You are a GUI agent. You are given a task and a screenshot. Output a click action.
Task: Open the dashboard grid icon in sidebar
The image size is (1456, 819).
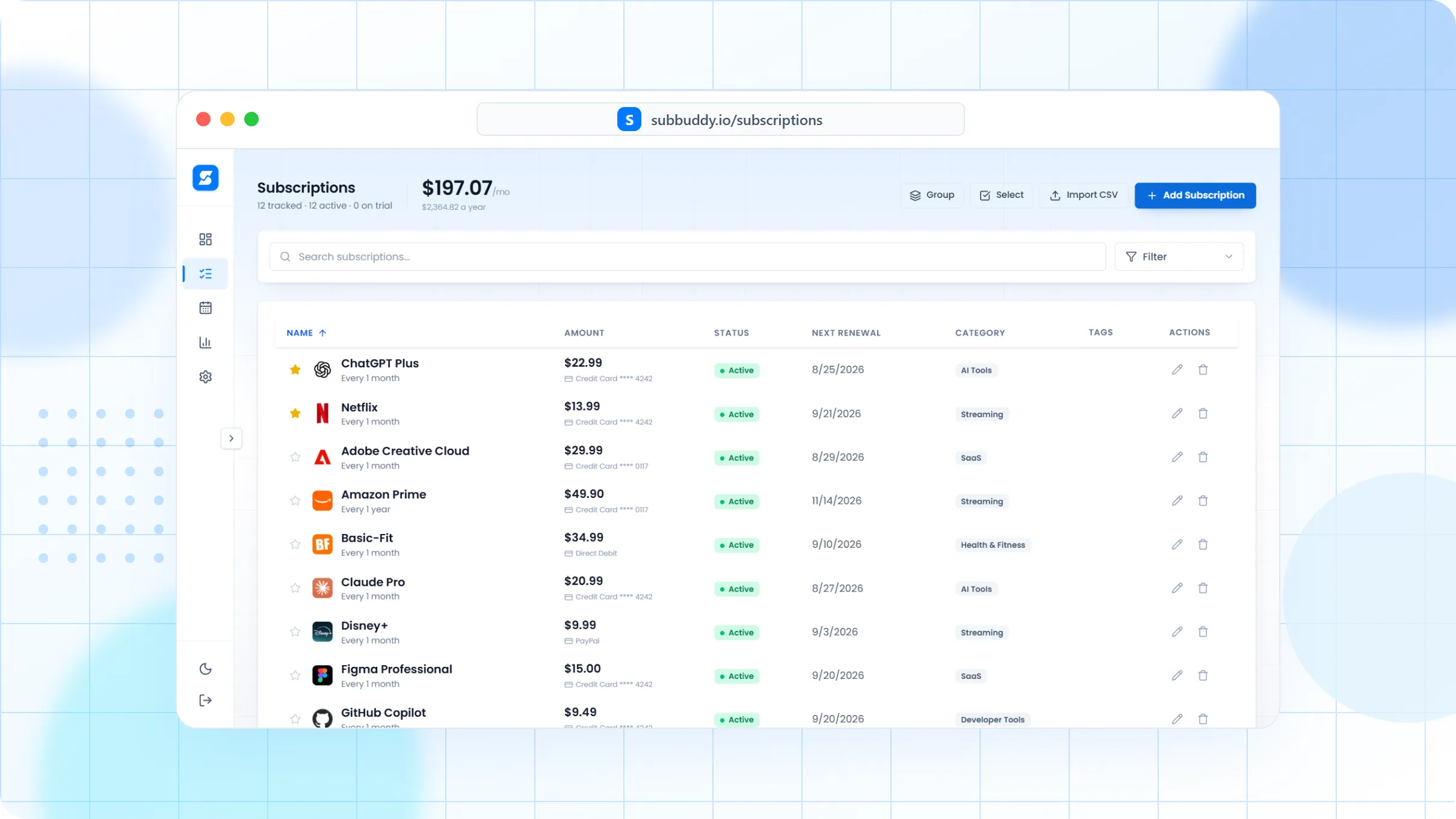coord(205,239)
